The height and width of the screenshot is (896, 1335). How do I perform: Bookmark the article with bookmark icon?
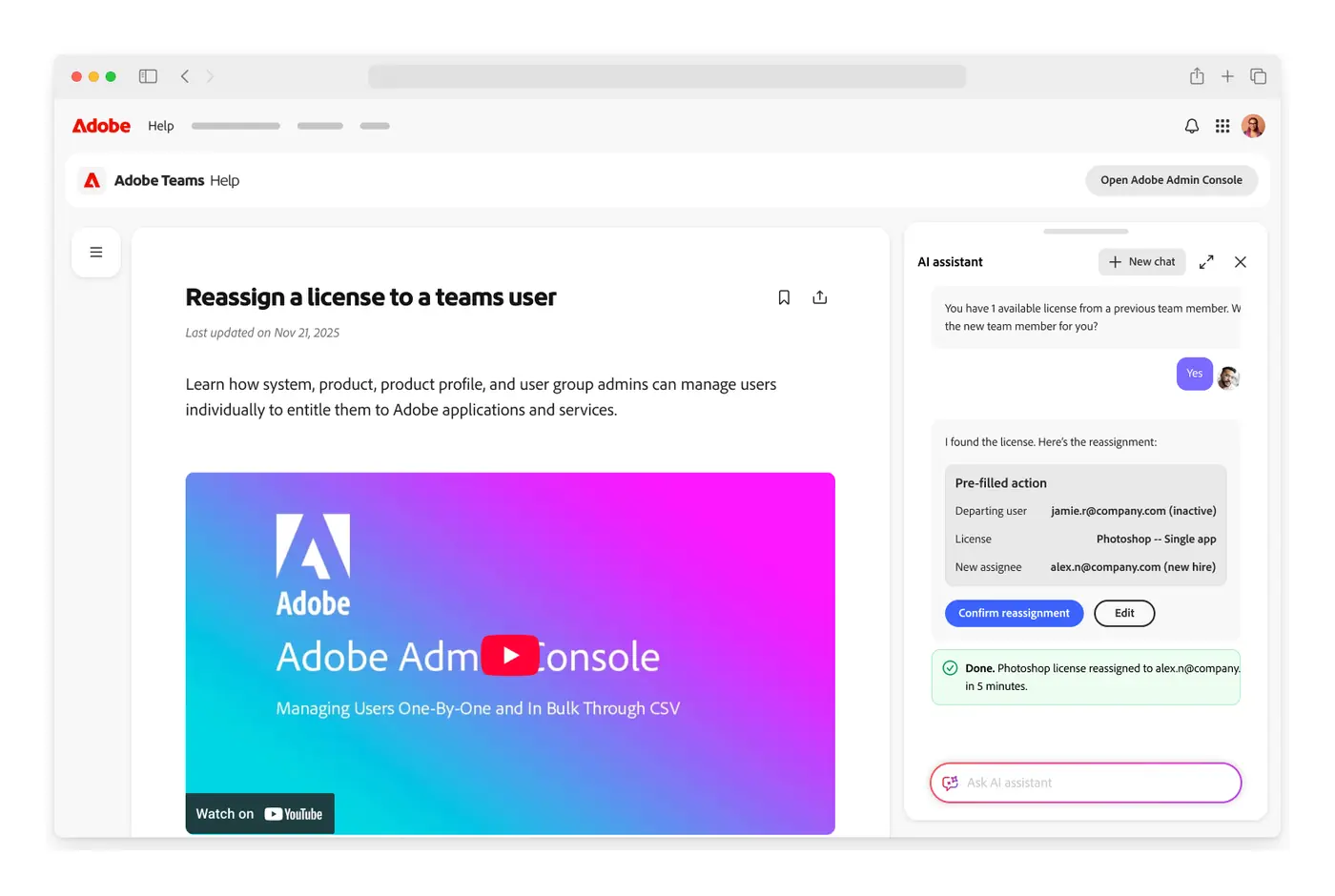784,297
